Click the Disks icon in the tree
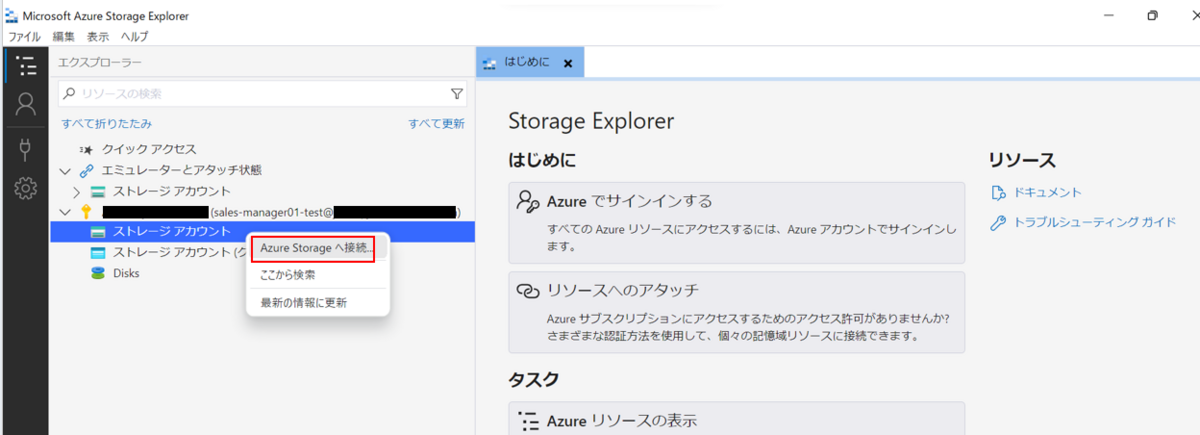The height and width of the screenshot is (435, 1200). pyautogui.click(x=98, y=273)
